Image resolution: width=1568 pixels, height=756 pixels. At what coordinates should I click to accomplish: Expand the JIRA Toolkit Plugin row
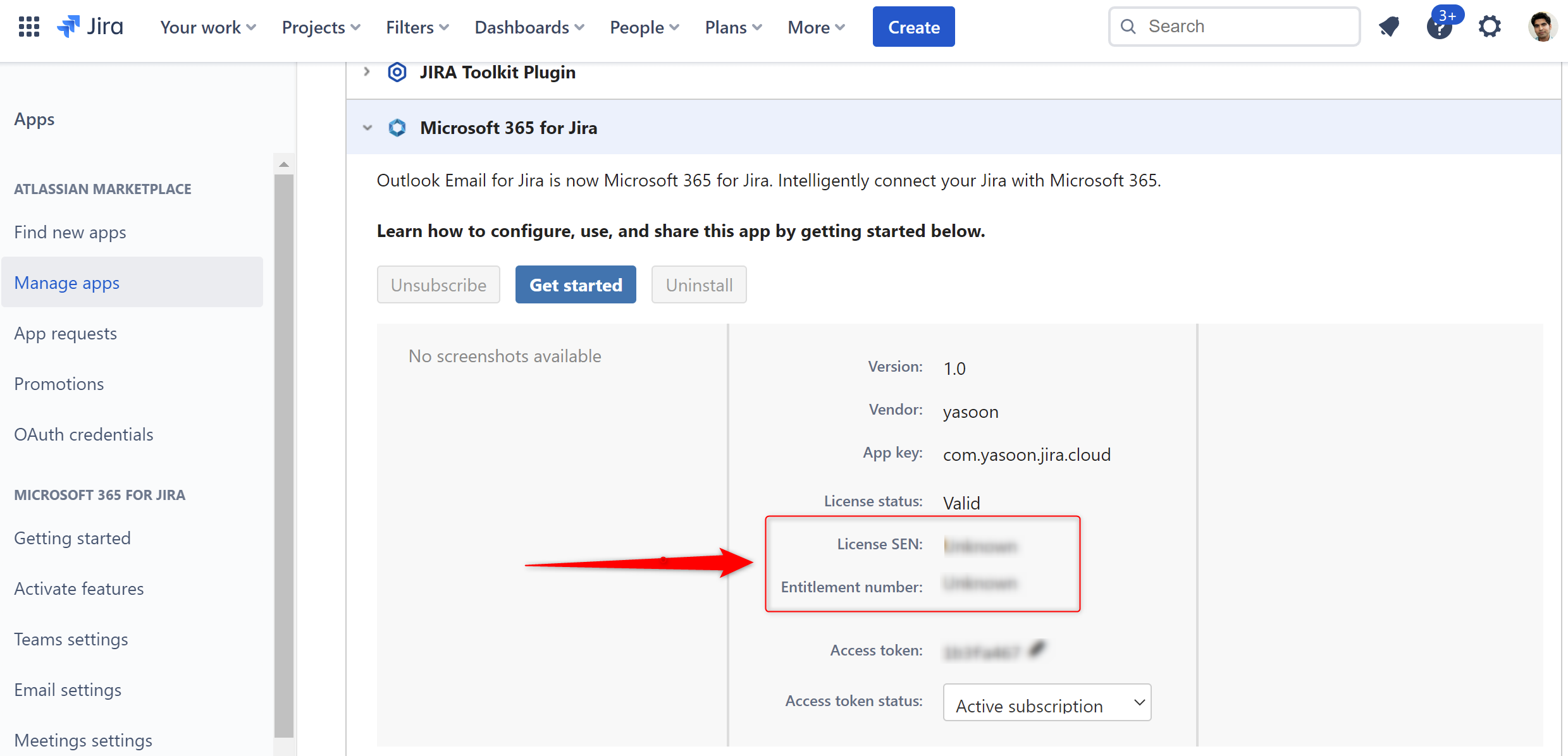367,72
